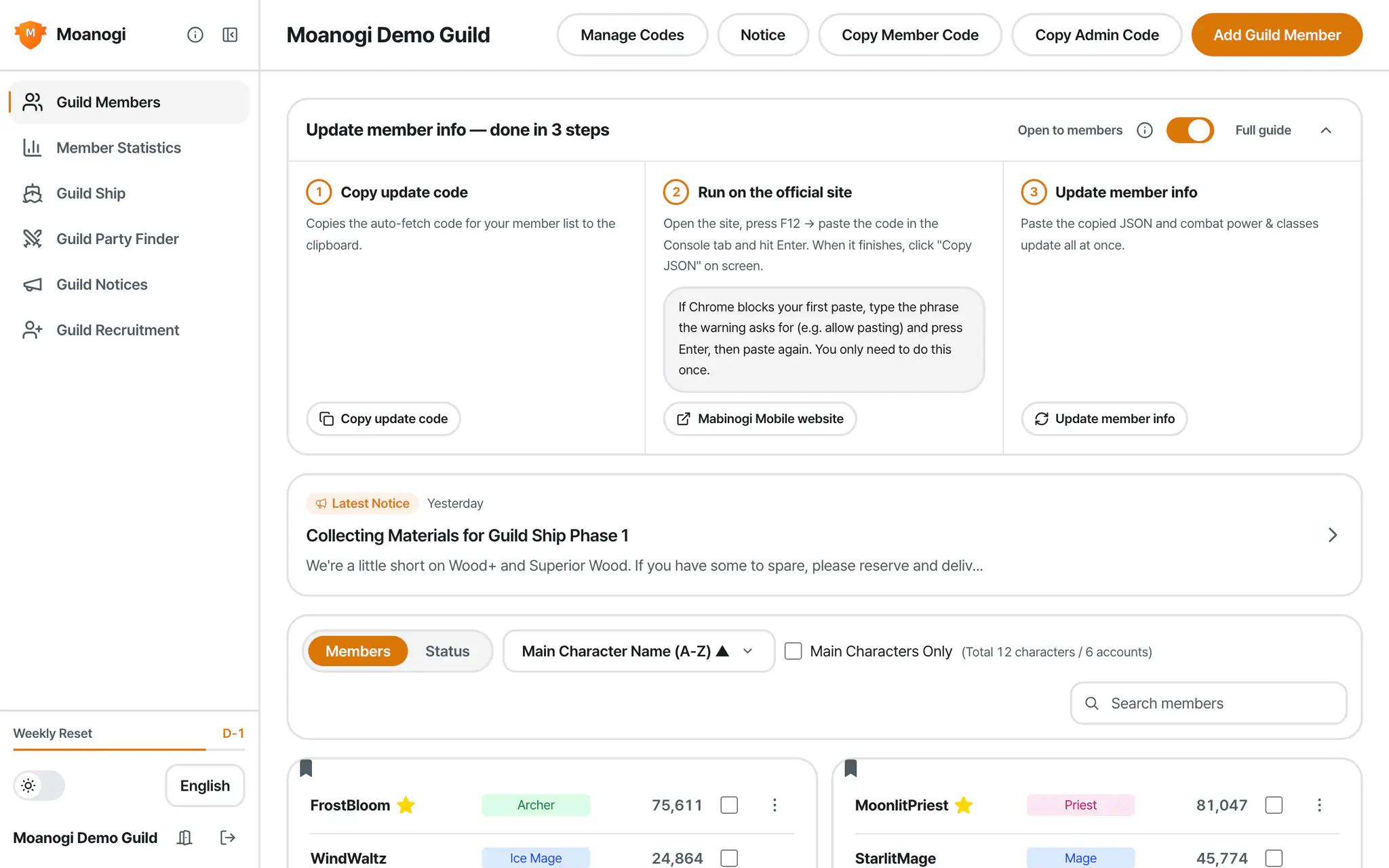Copy Admin Code to clipboard
Image resolution: width=1389 pixels, height=868 pixels.
pyautogui.click(x=1097, y=35)
